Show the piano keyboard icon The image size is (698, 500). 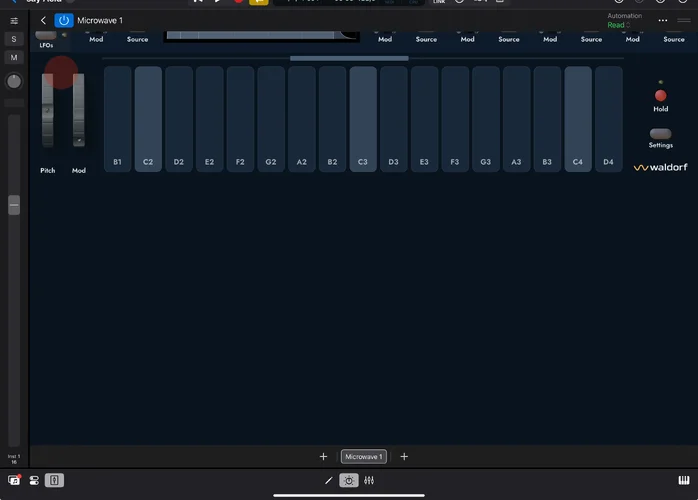pos(682,481)
